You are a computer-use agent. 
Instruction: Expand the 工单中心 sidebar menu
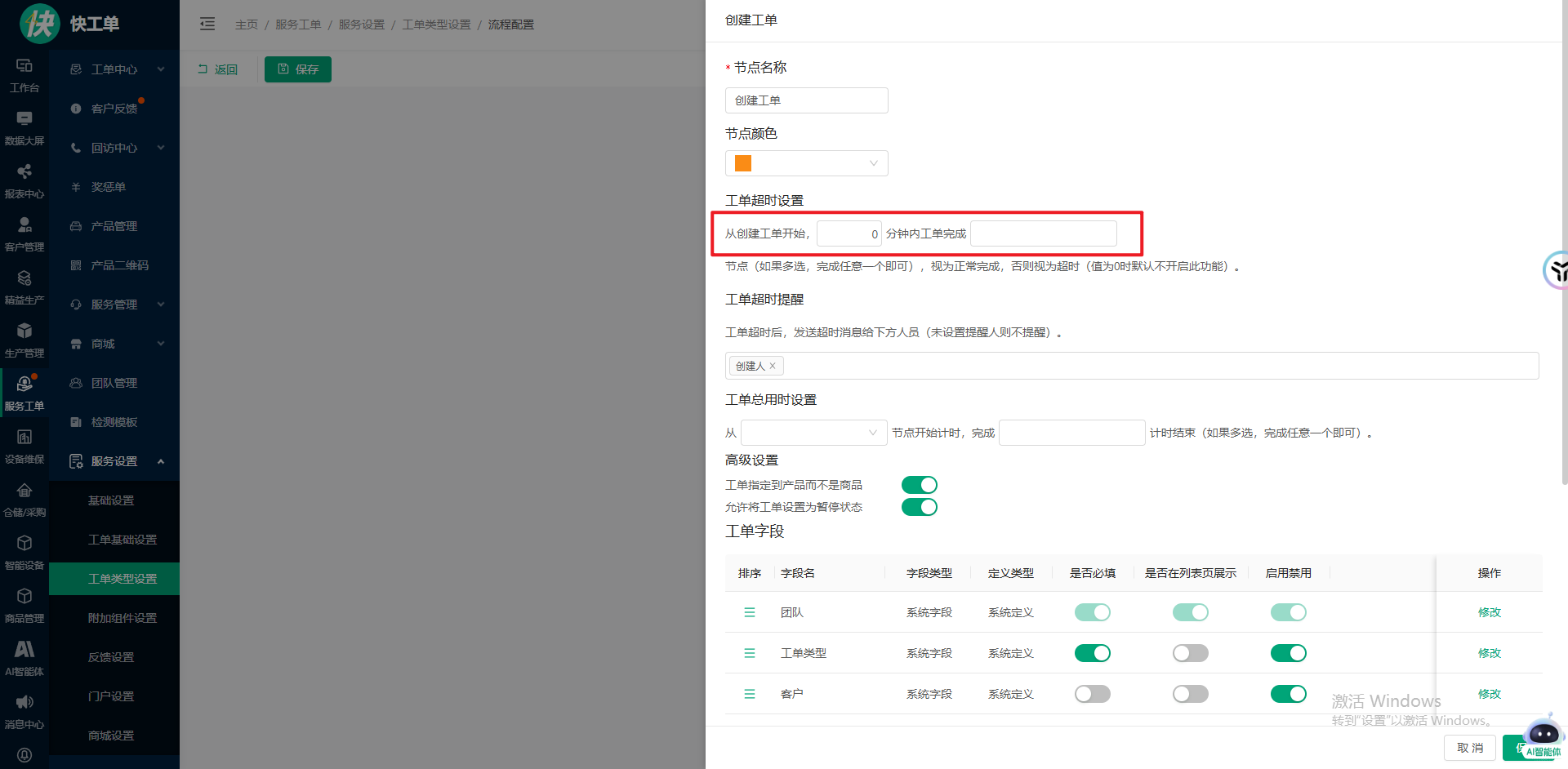click(114, 69)
